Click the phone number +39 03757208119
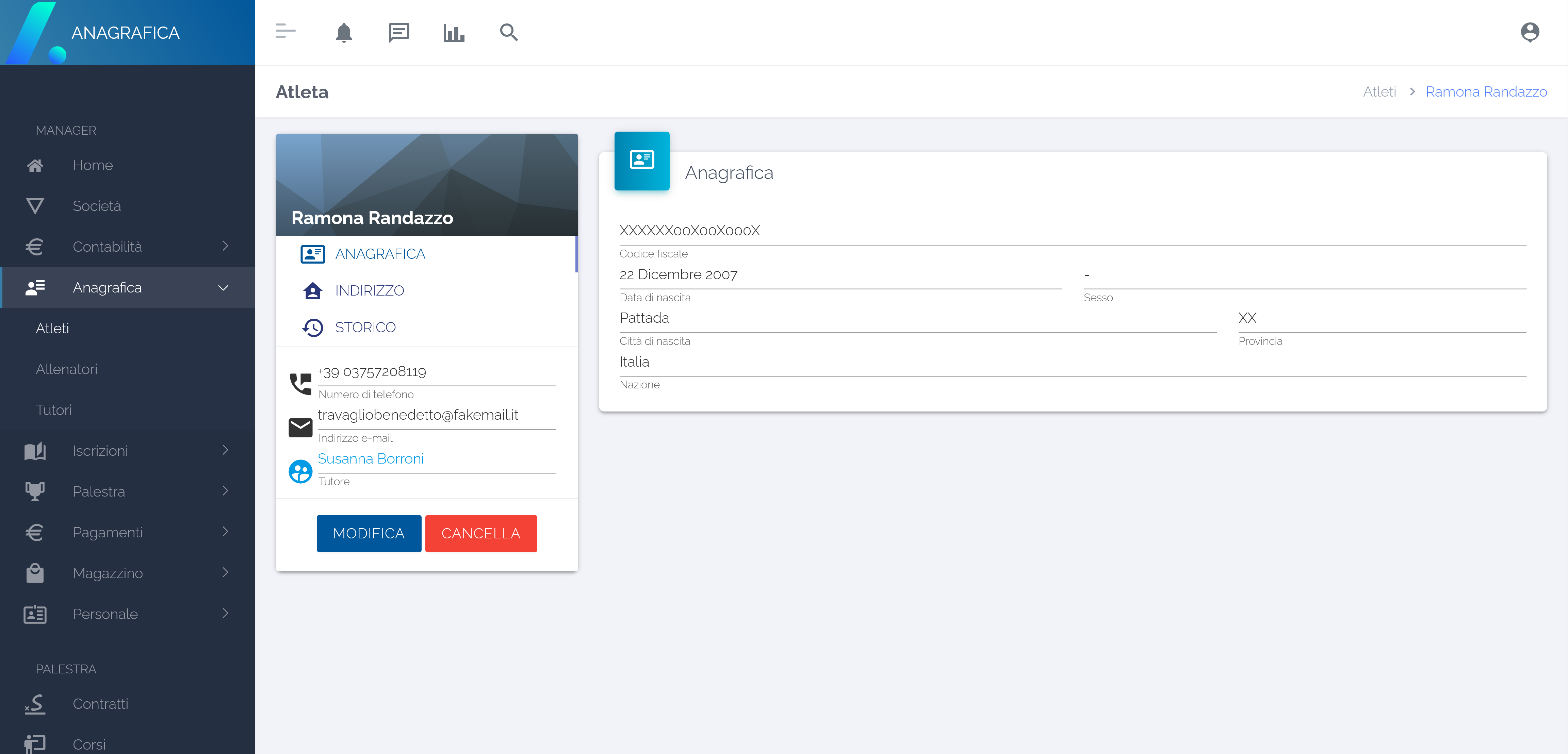This screenshot has width=1568, height=754. click(372, 372)
